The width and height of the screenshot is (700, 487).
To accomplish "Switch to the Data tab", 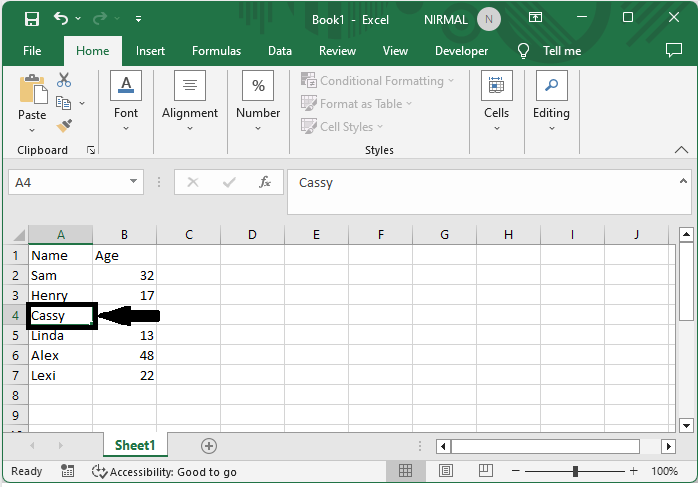I will point(279,51).
